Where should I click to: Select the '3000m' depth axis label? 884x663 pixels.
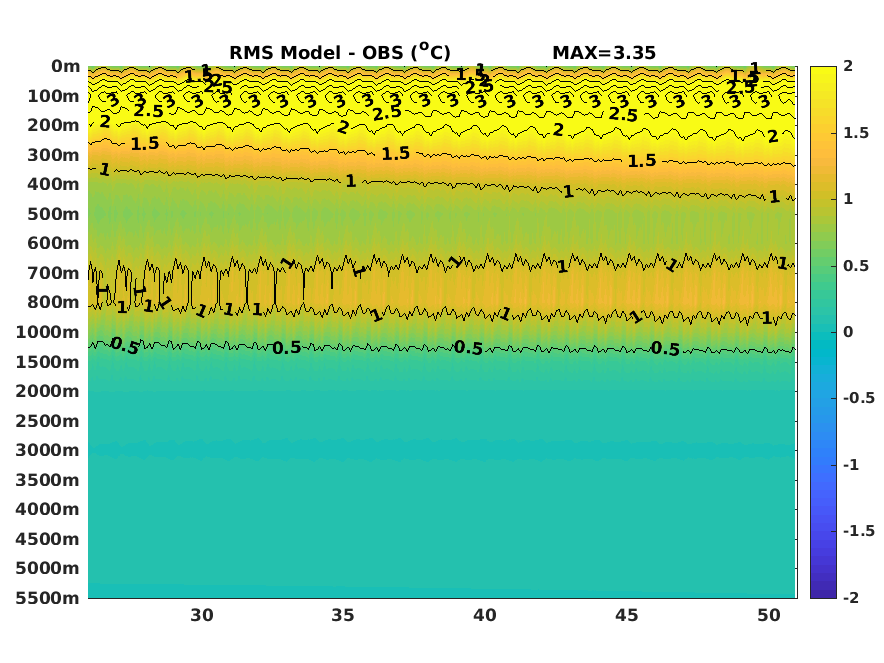(47, 450)
